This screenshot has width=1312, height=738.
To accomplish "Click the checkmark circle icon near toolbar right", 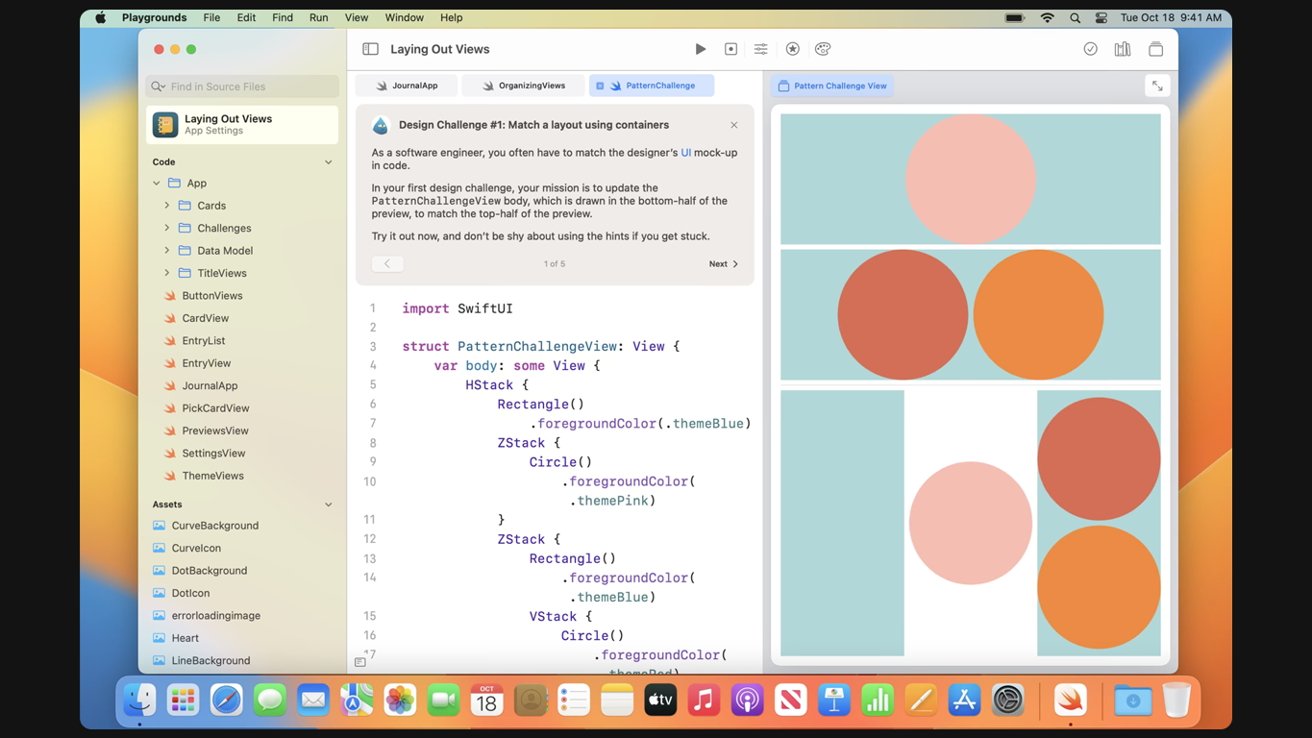I will 1090,48.
